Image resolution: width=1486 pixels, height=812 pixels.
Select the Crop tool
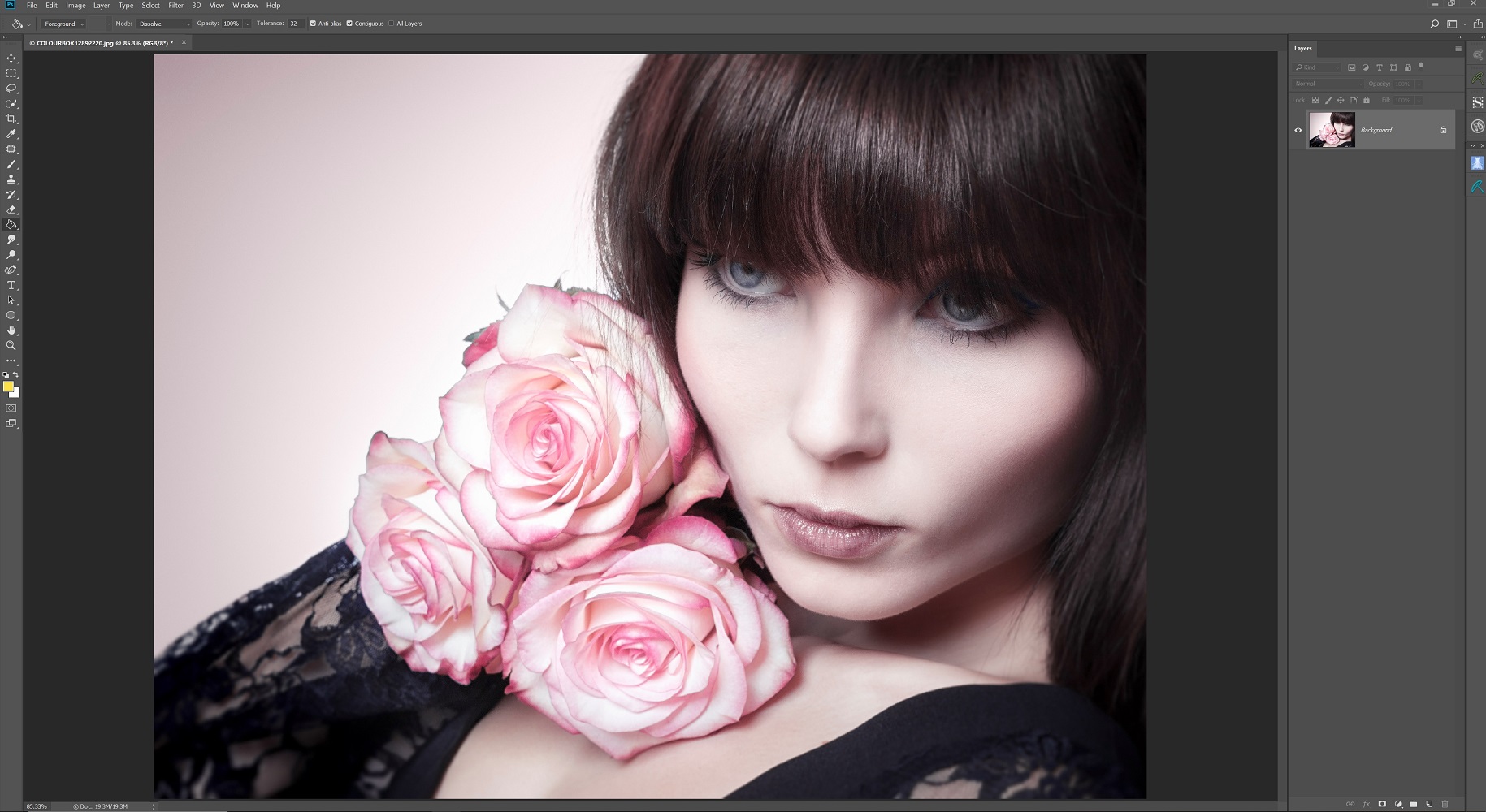tap(11, 119)
